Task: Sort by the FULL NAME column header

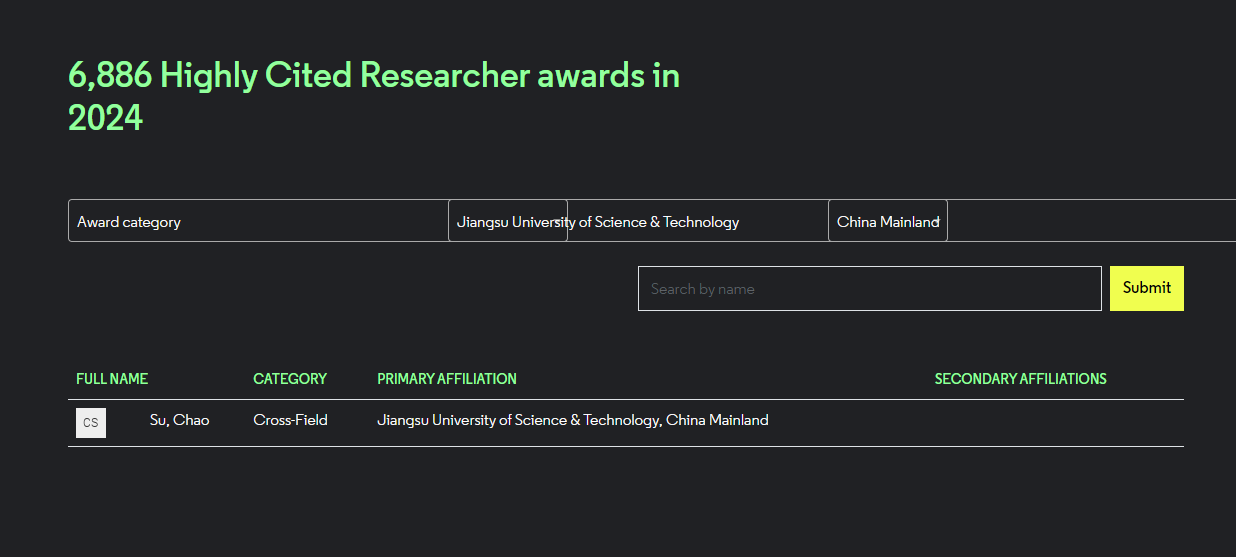Action: [112, 379]
